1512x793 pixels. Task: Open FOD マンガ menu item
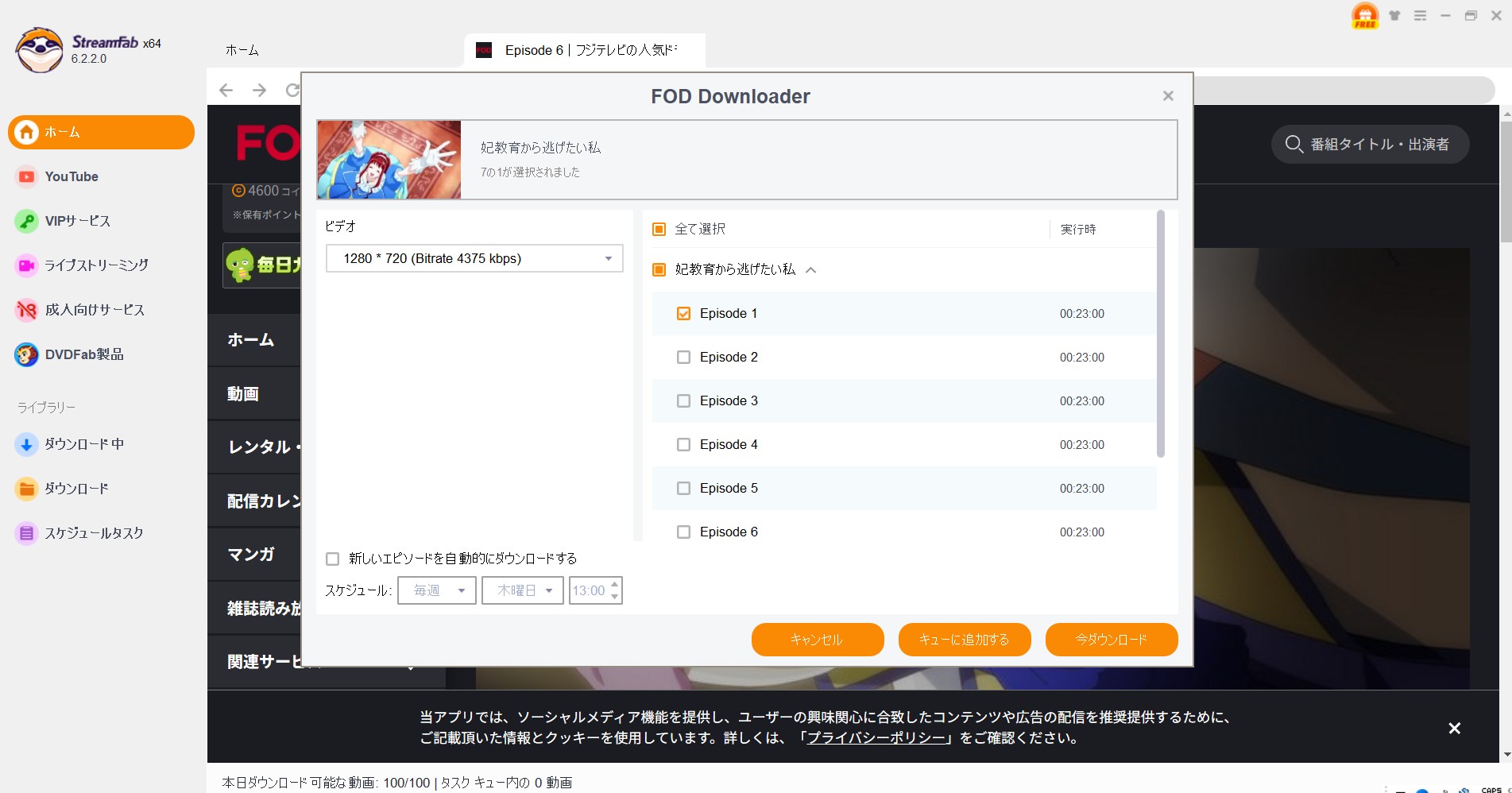[x=251, y=555]
